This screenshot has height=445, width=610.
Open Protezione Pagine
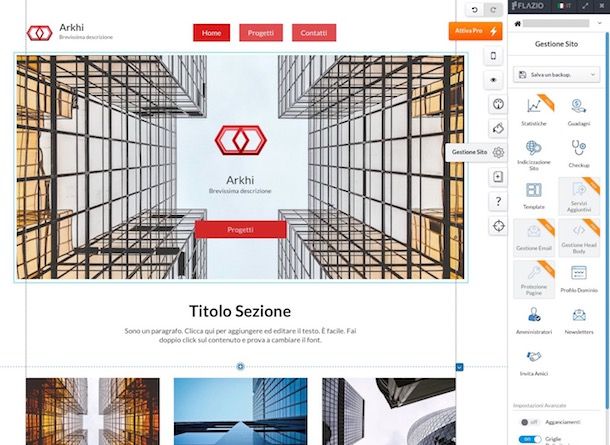[x=534, y=280]
